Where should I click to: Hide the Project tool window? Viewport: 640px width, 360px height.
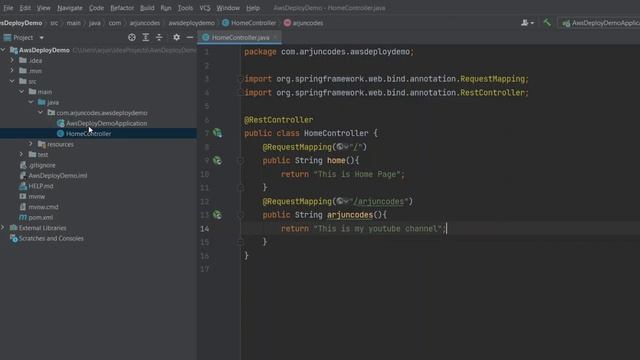pos(190,38)
